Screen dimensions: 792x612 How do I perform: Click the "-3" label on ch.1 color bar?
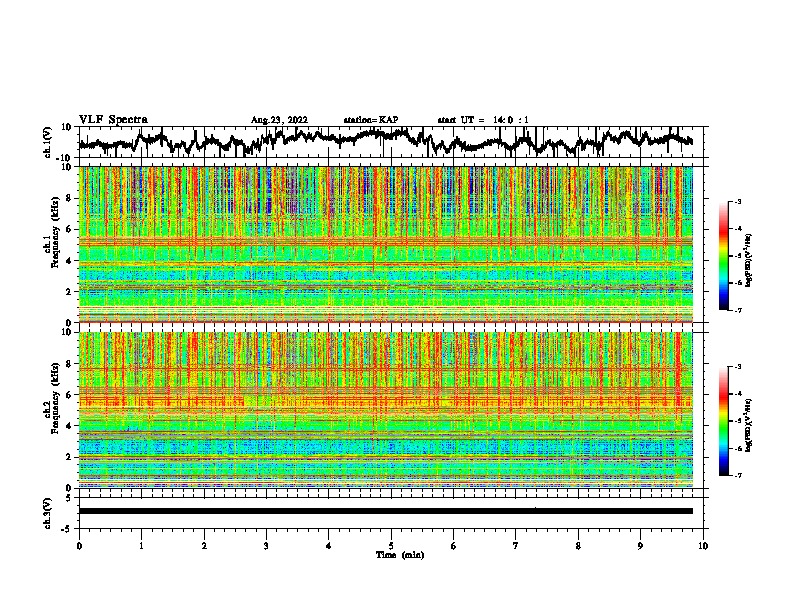[738, 202]
